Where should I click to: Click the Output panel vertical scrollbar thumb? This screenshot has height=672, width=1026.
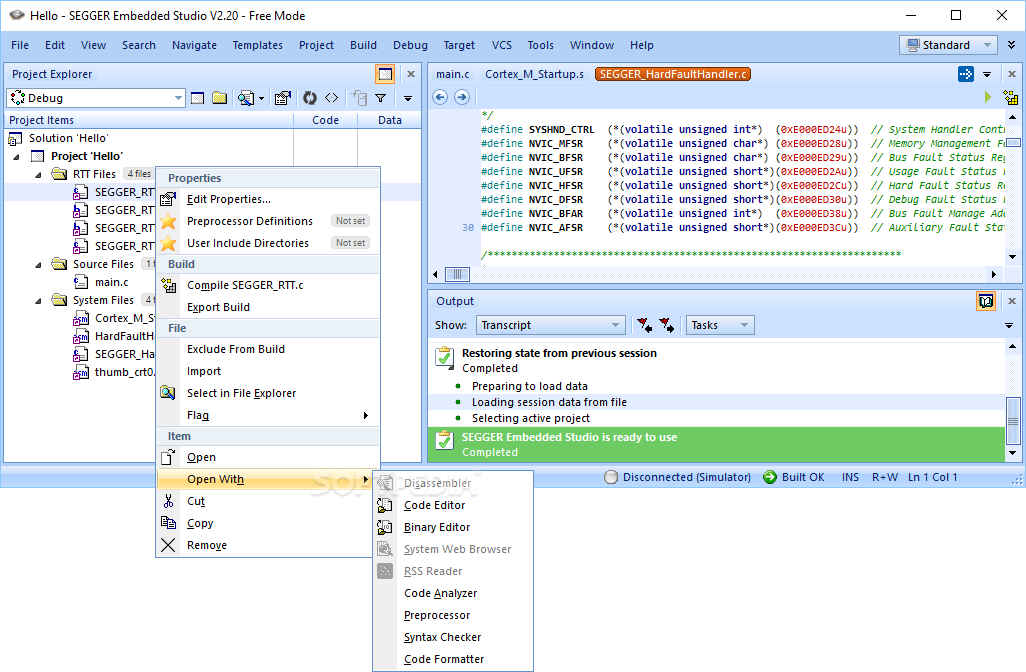pos(1012,421)
